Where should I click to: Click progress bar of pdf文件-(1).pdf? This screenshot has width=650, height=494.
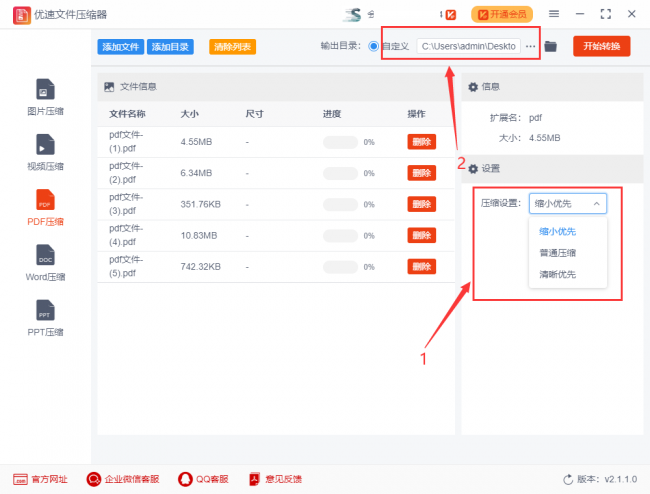click(x=340, y=142)
